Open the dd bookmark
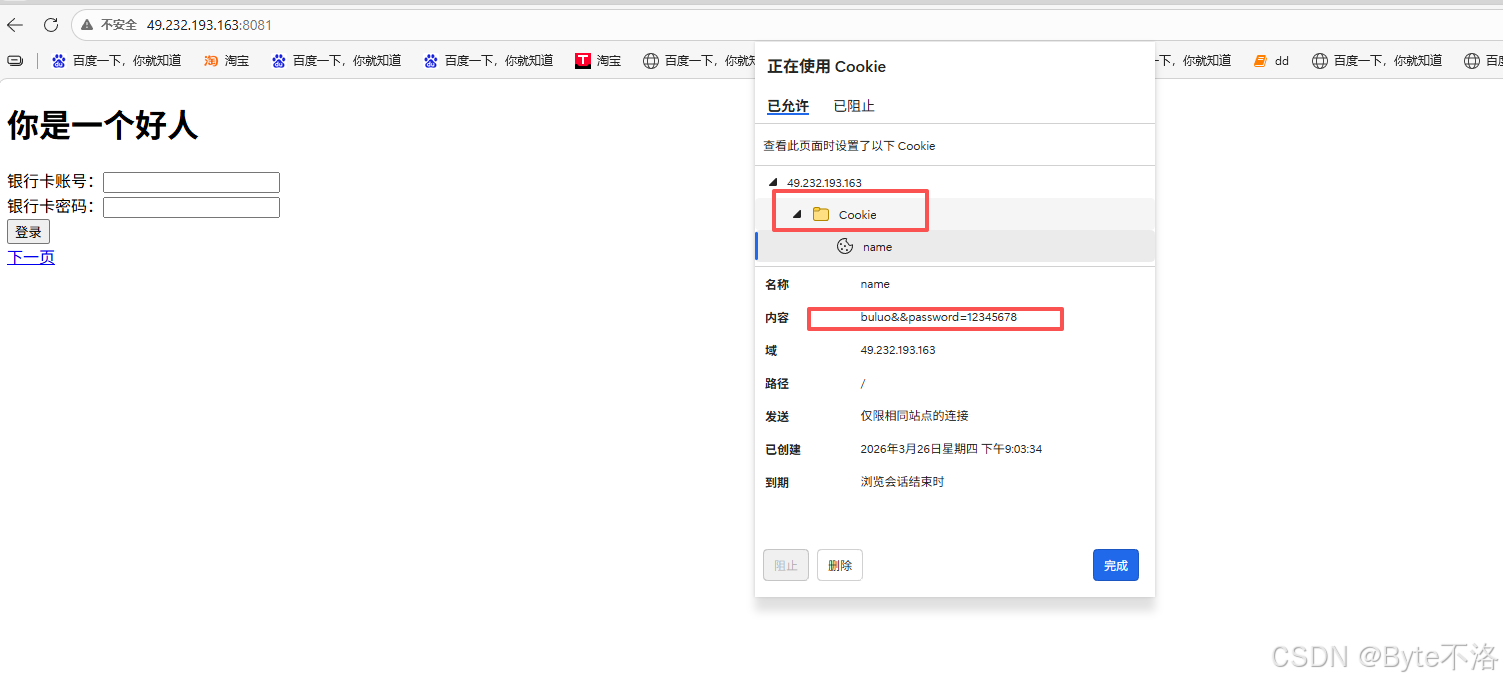1503x683 pixels. coord(1271,61)
